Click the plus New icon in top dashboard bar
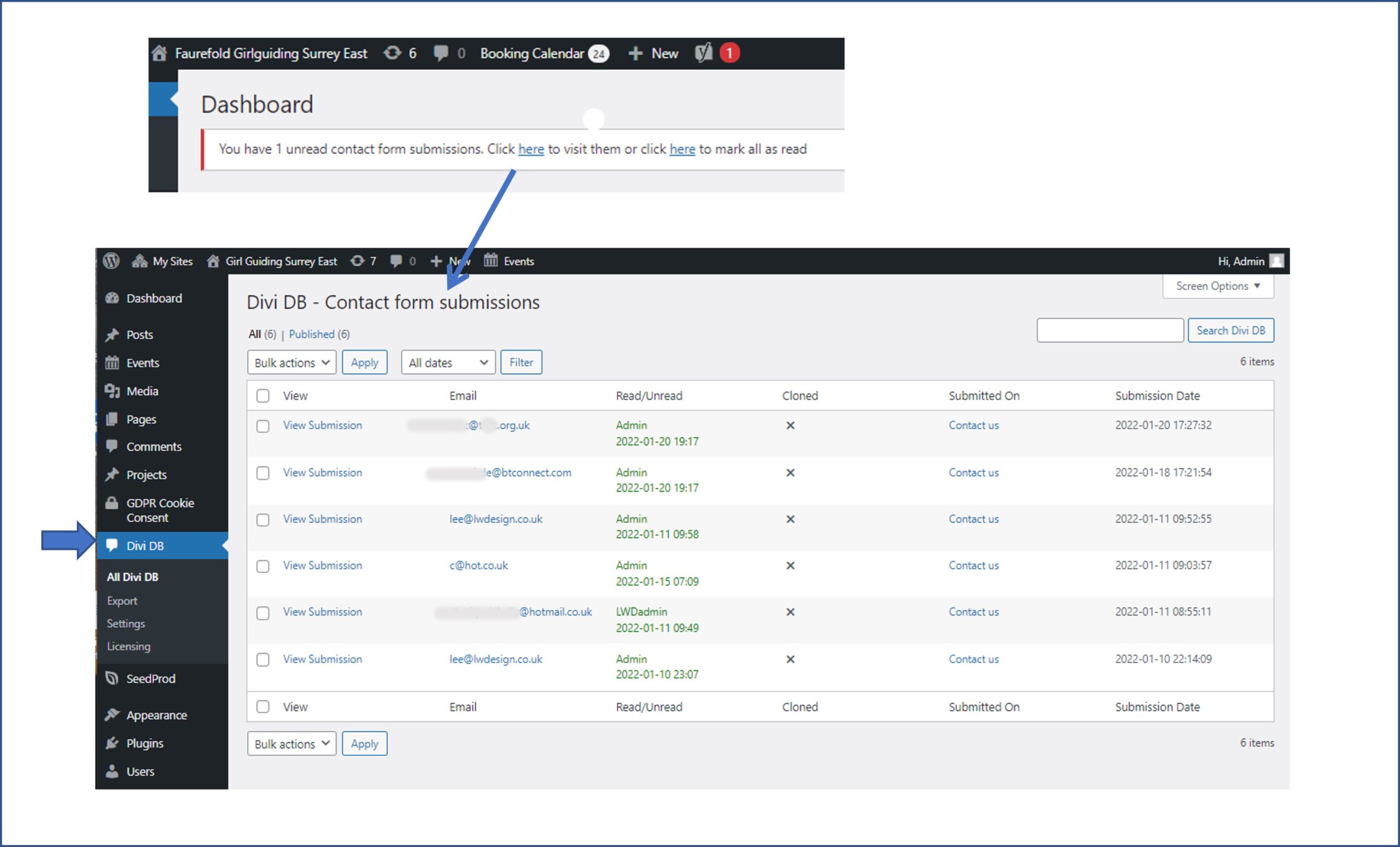Screen dimensions: 1400x847 coord(635,54)
